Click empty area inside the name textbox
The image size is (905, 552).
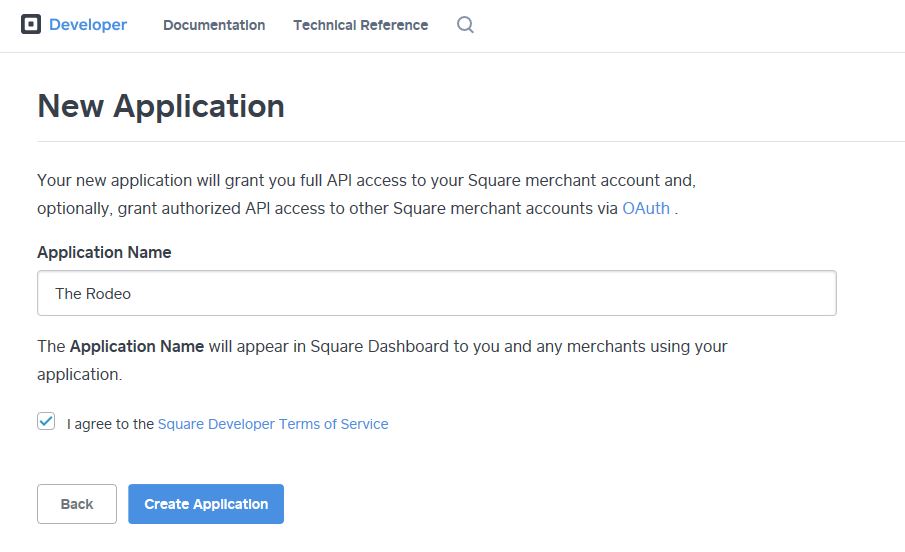485,293
